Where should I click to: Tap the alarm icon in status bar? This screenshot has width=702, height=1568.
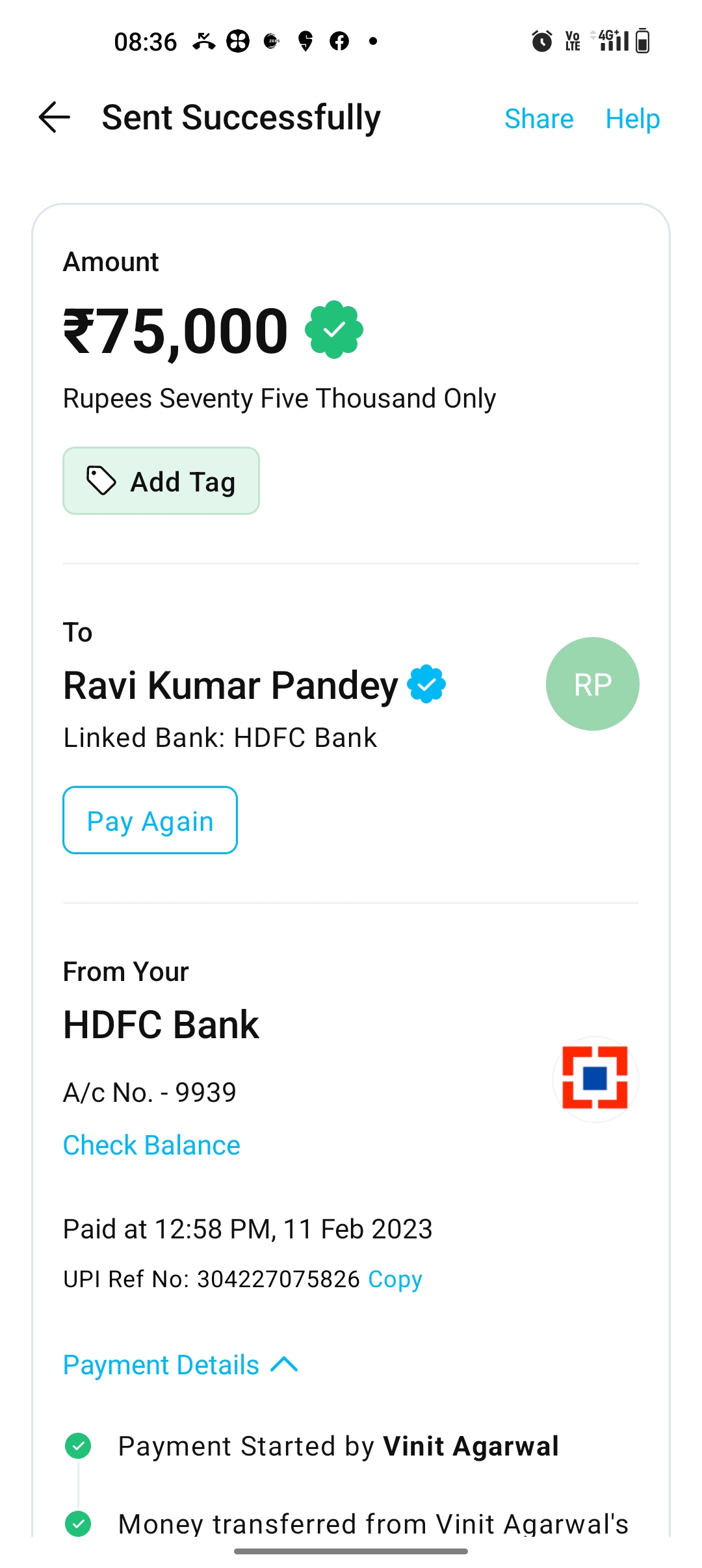pyautogui.click(x=541, y=42)
